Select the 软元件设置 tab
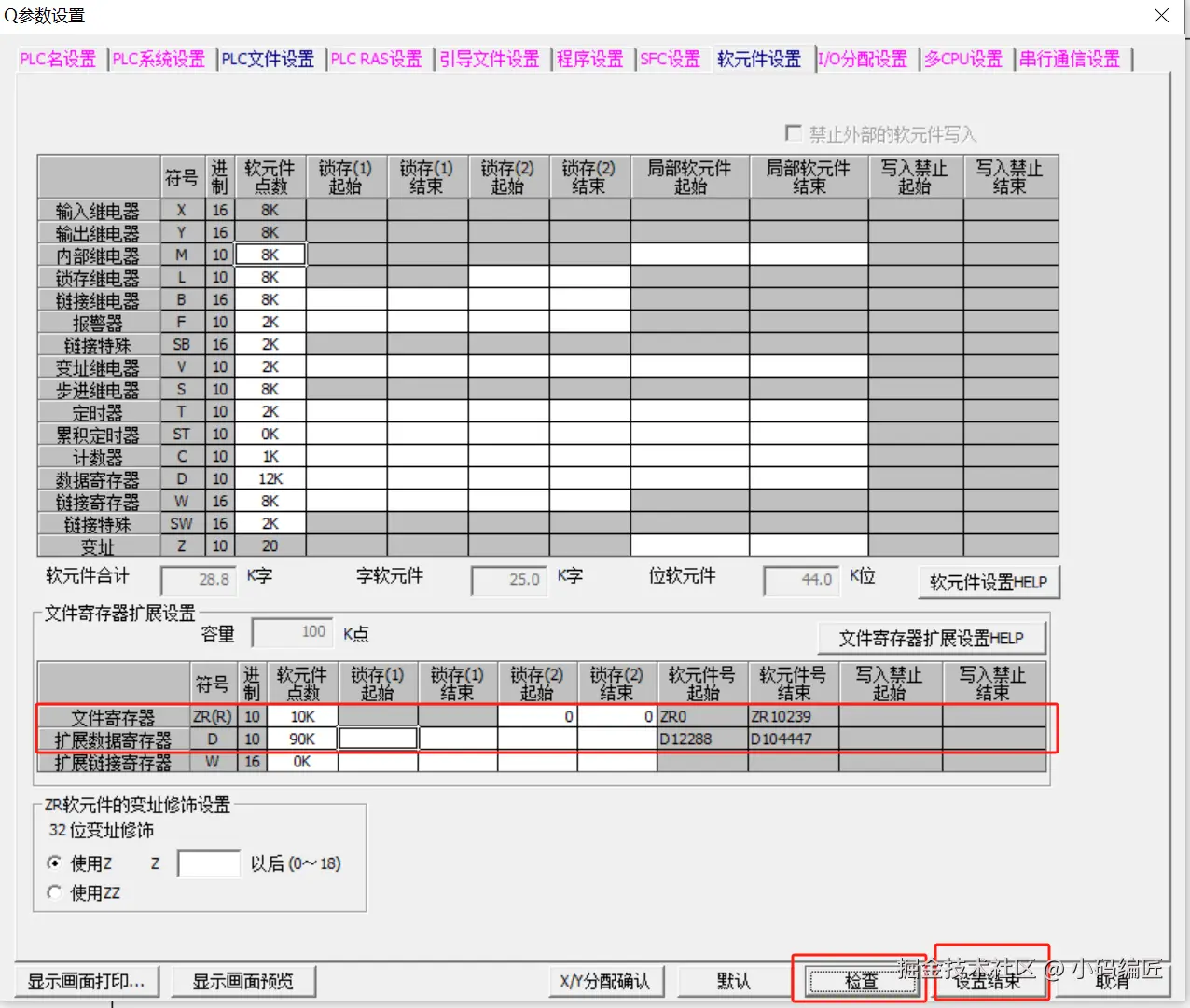Image resolution: width=1190 pixels, height=1008 pixels. point(759,60)
